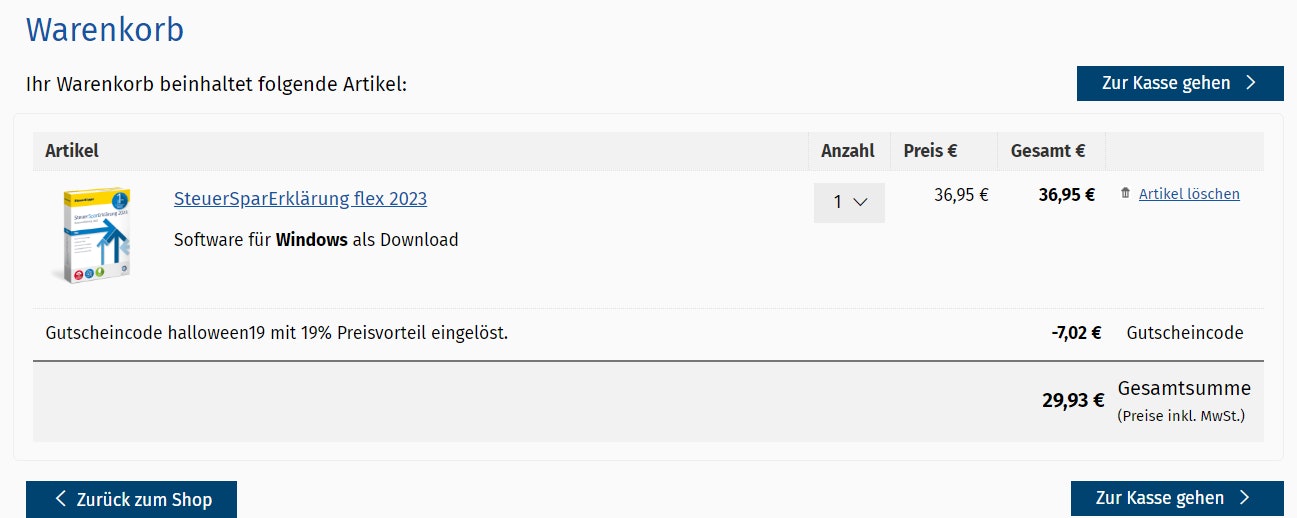Click the left chevron on Zurück zum Shop

click(x=61, y=499)
